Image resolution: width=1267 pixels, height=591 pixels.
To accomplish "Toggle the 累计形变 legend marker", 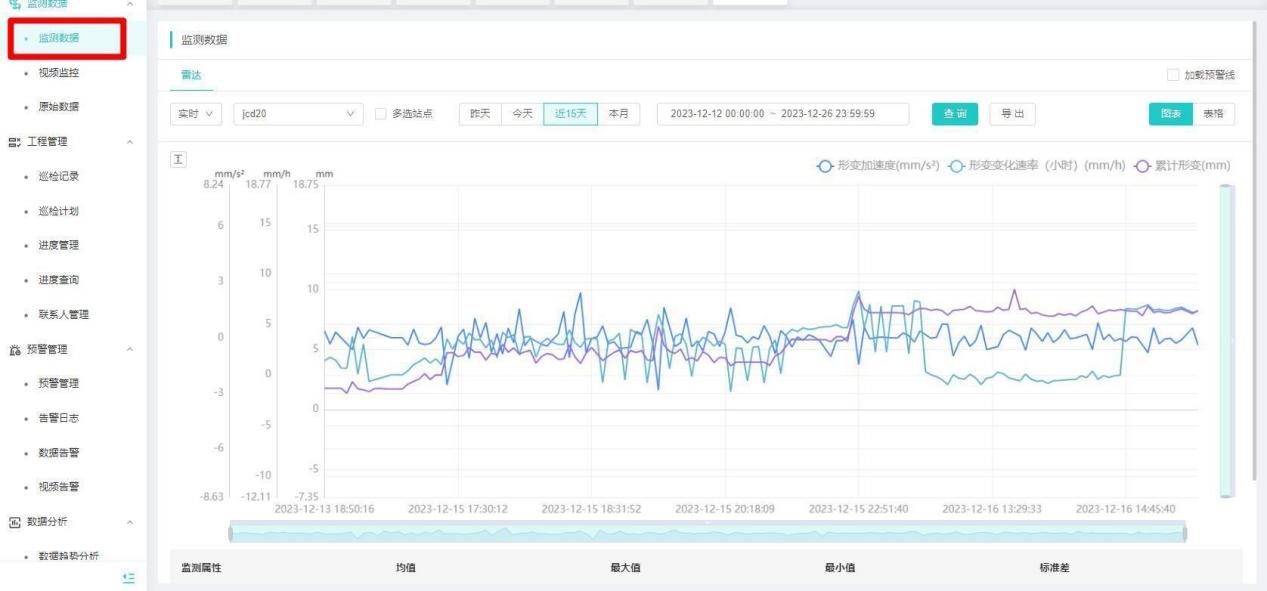I will click(x=1141, y=166).
